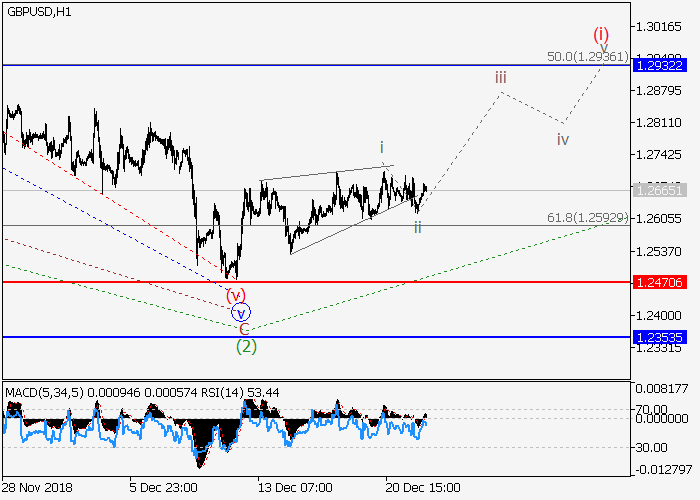Click the 30.00 RSI level label

(651, 447)
